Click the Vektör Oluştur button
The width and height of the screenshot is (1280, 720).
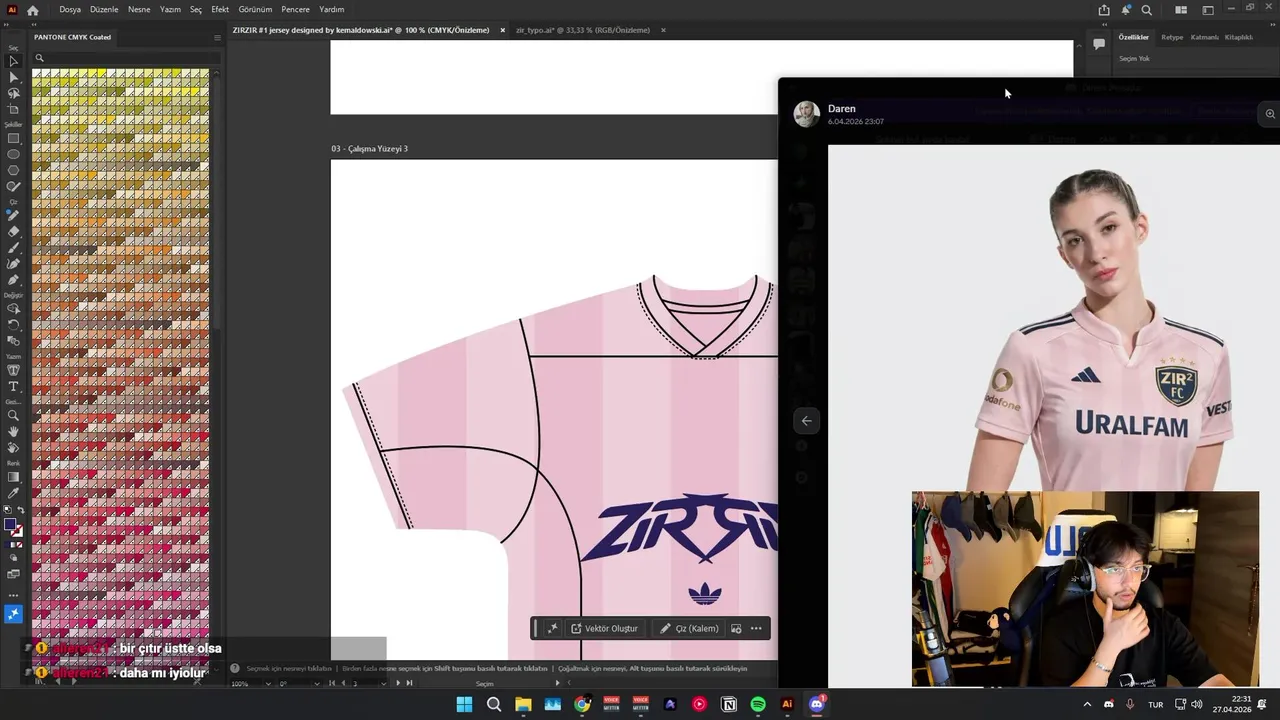604,628
